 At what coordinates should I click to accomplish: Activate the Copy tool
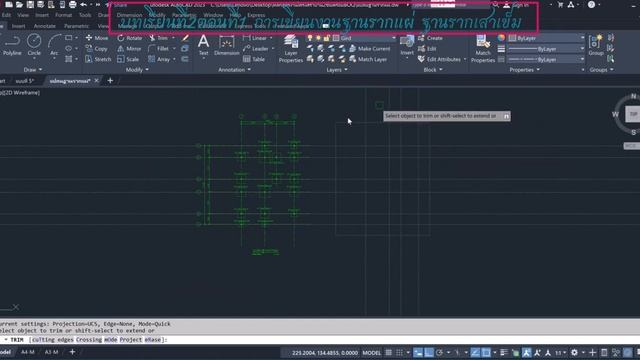pos(96,49)
